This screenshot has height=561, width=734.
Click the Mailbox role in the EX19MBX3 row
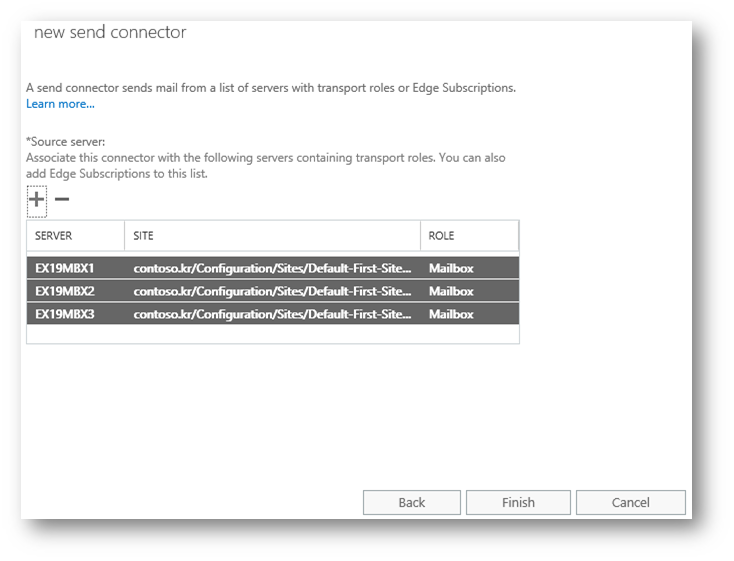(451, 314)
